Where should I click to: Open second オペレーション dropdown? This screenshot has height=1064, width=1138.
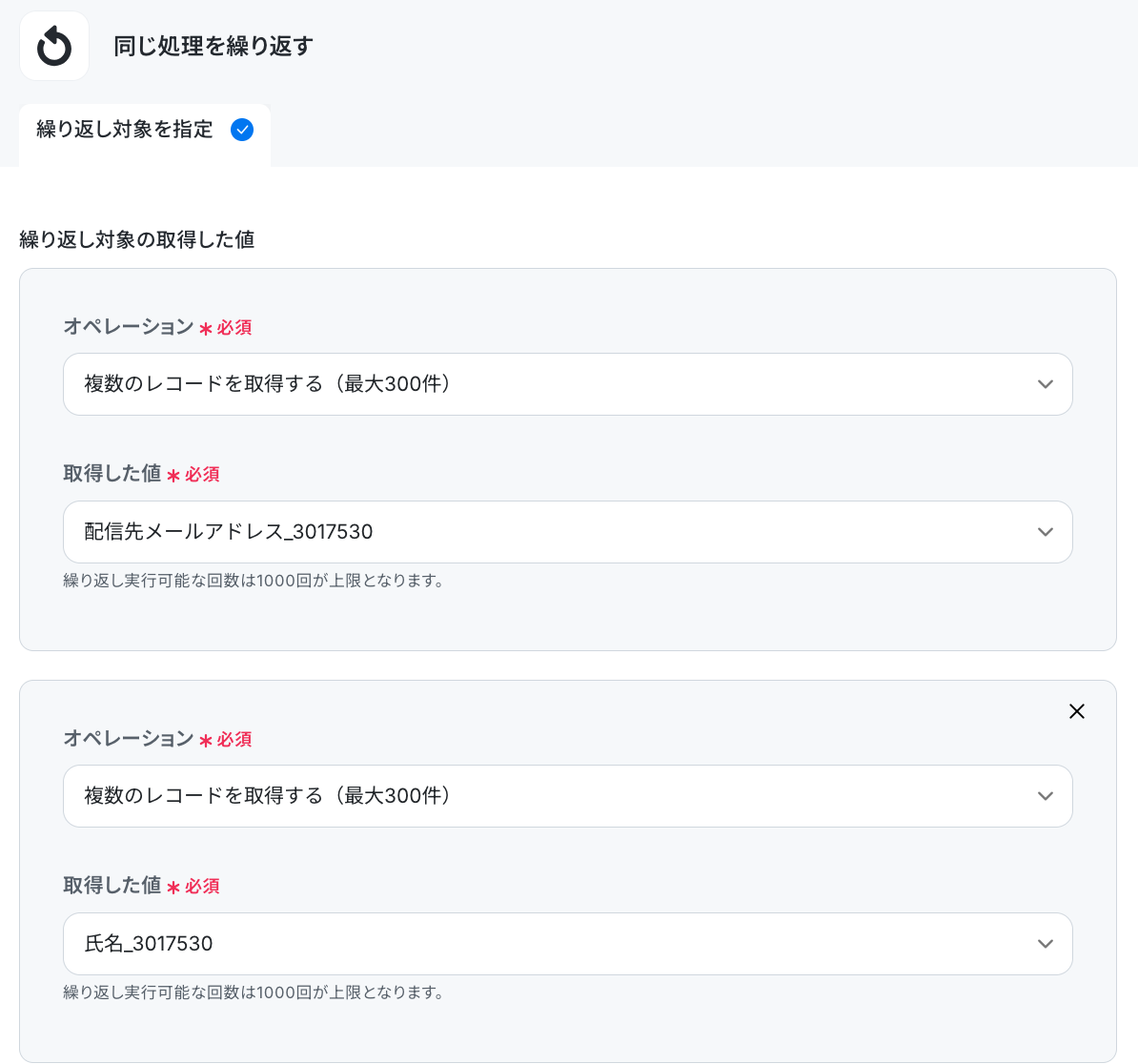point(567,796)
